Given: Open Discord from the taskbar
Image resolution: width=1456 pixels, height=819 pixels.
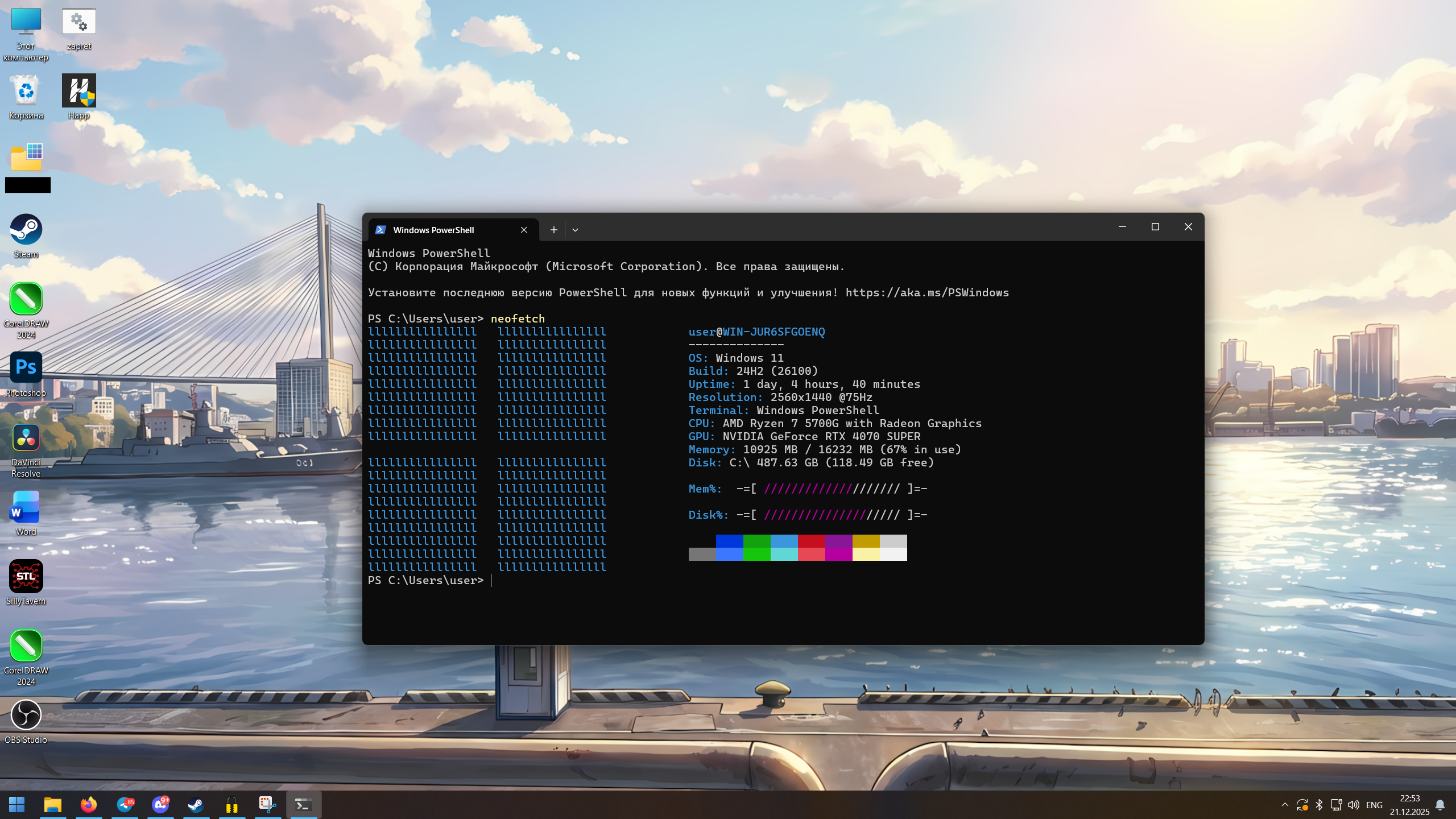Looking at the screenshot, I should coord(160,805).
